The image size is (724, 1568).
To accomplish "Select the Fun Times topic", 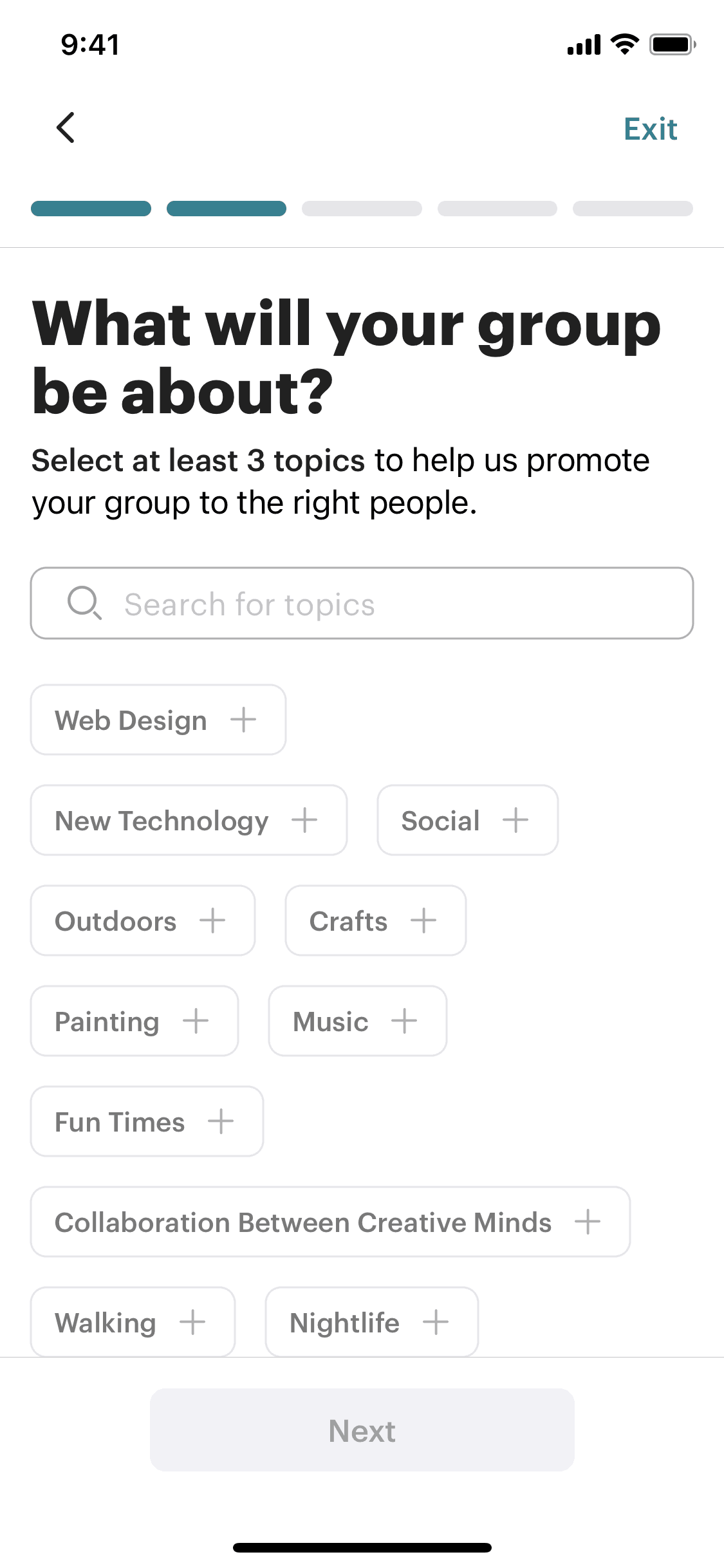I will coord(147,1121).
